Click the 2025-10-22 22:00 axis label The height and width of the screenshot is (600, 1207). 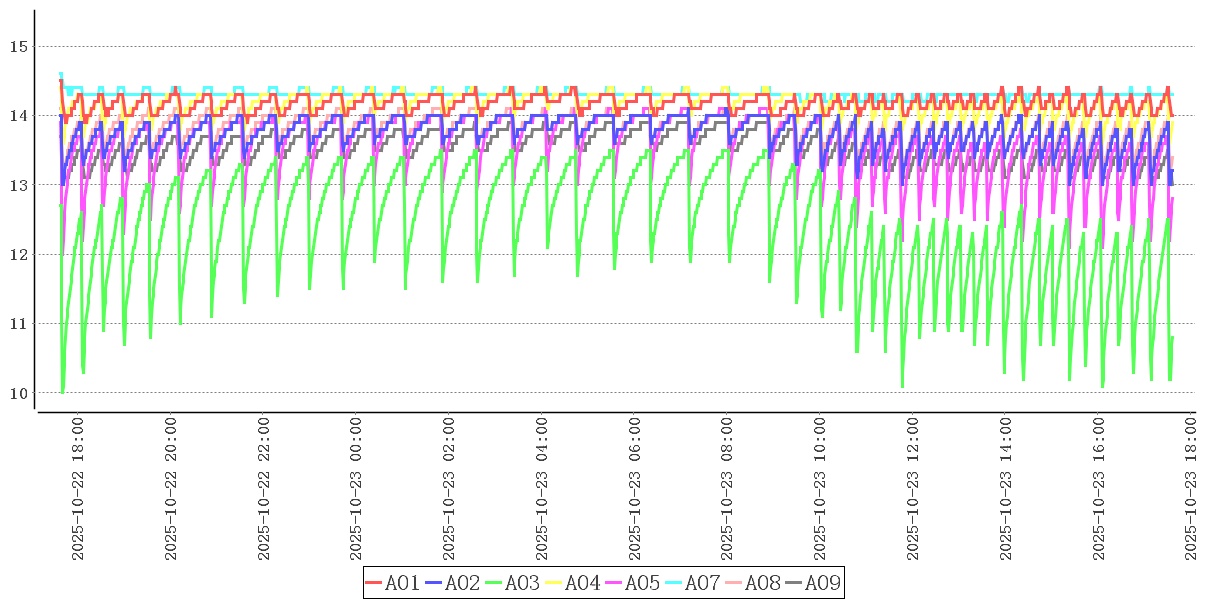pos(264,489)
